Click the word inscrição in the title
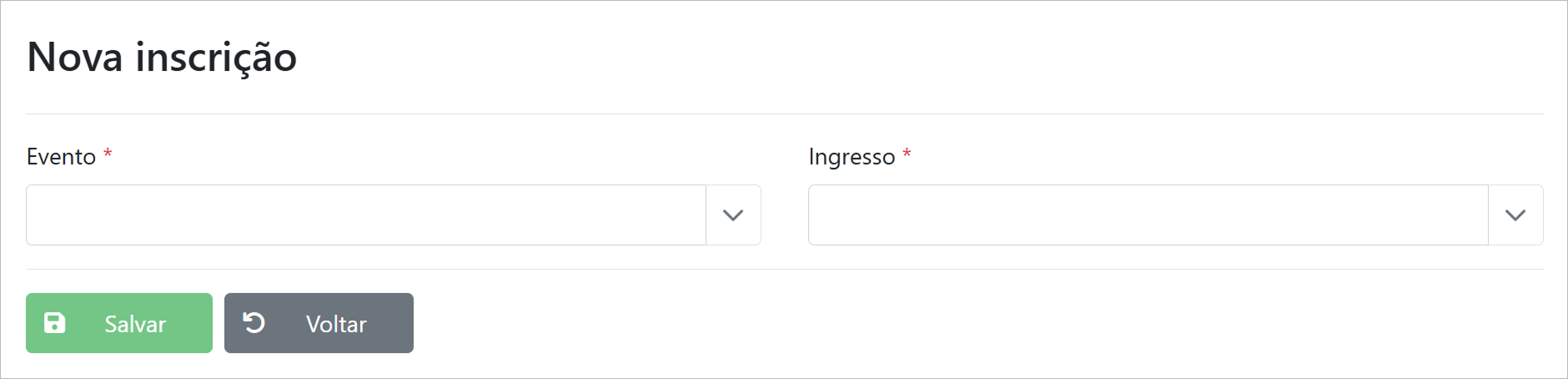Screen dimensions: 1568x379 (x=216, y=58)
